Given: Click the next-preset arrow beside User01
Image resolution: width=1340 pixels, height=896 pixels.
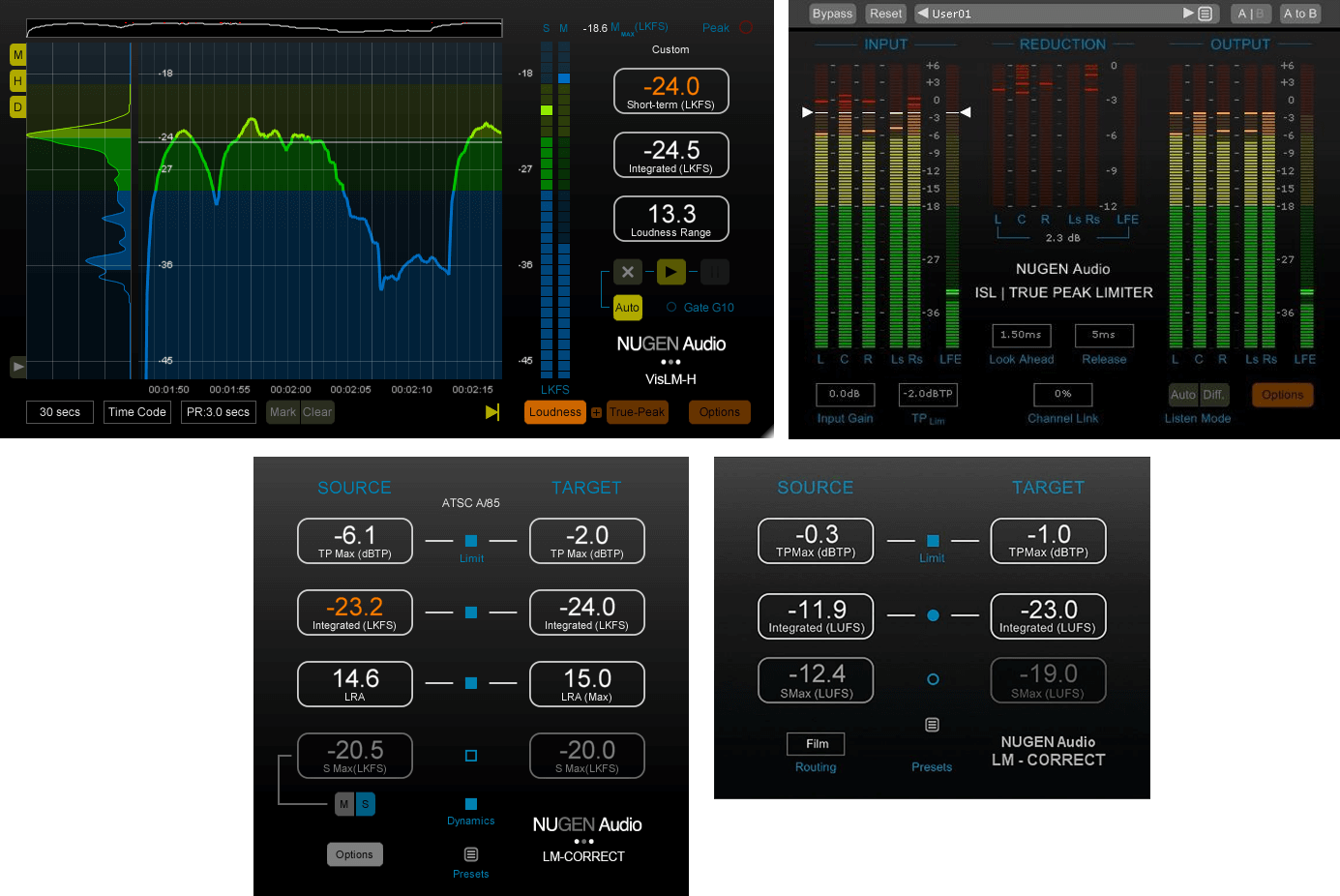Looking at the screenshot, I should tap(1189, 14).
